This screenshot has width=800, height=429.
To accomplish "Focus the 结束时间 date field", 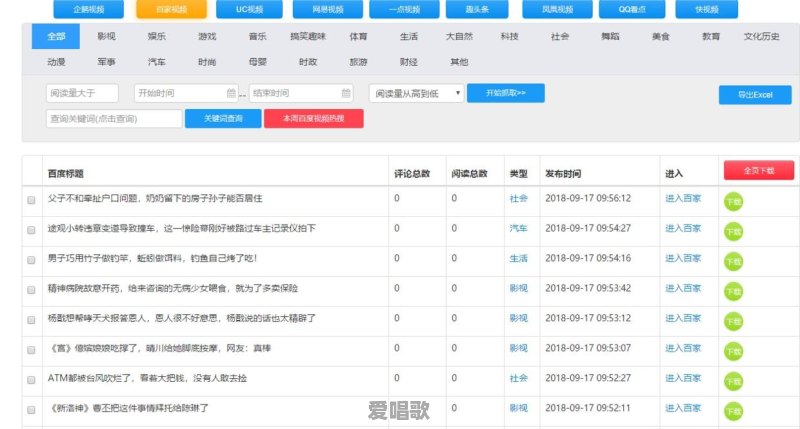I will (x=301, y=93).
